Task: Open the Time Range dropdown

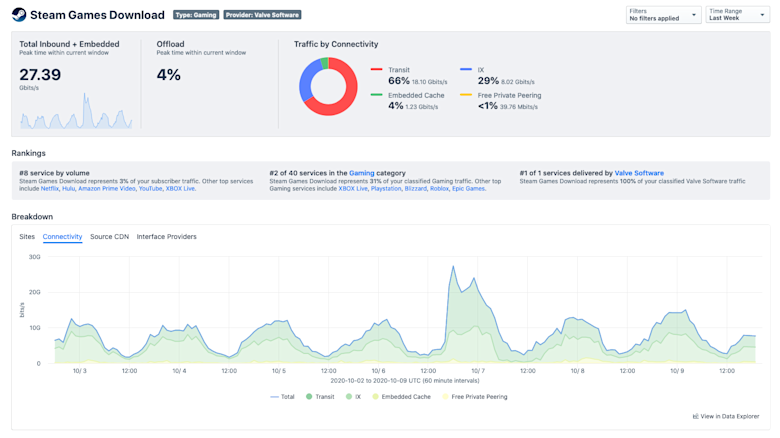Action: coord(737,15)
